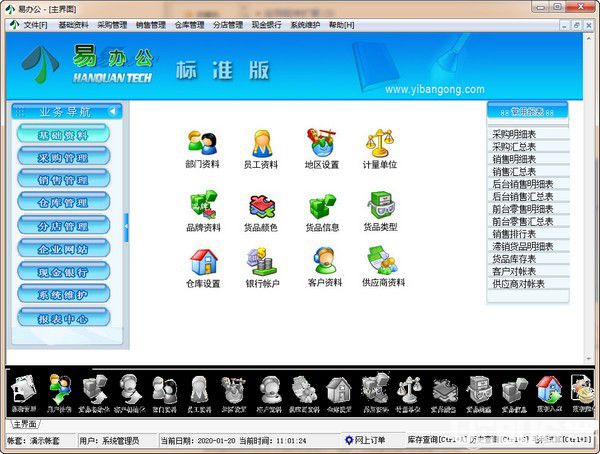Collapse the 业务导航 panel with header arrow
This screenshot has height=454, width=600.
[112, 111]
